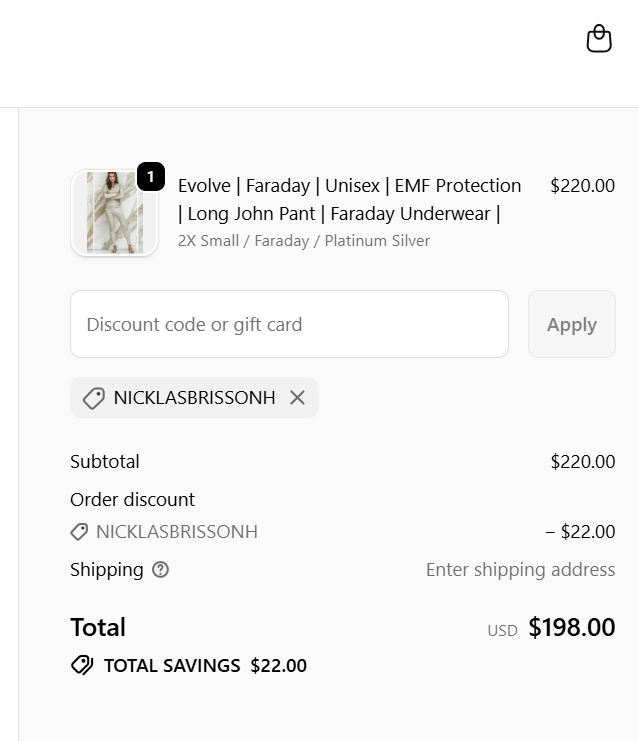Focus the Discount code or gift card field

[x=289, y=324]
